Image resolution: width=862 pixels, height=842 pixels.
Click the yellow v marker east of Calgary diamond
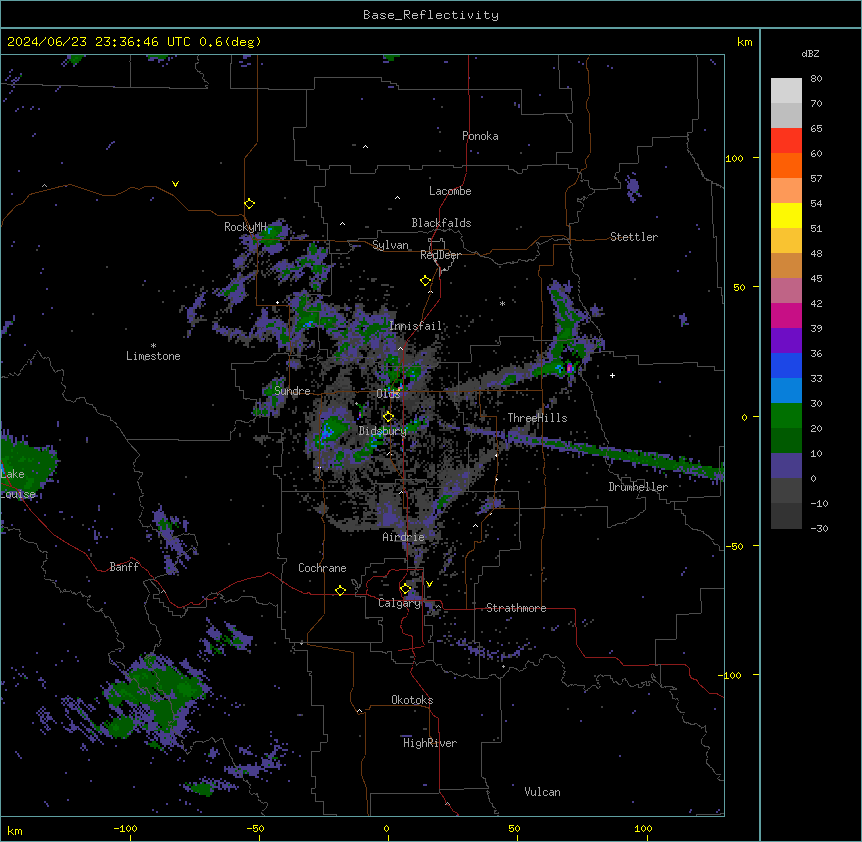point(429,584)
